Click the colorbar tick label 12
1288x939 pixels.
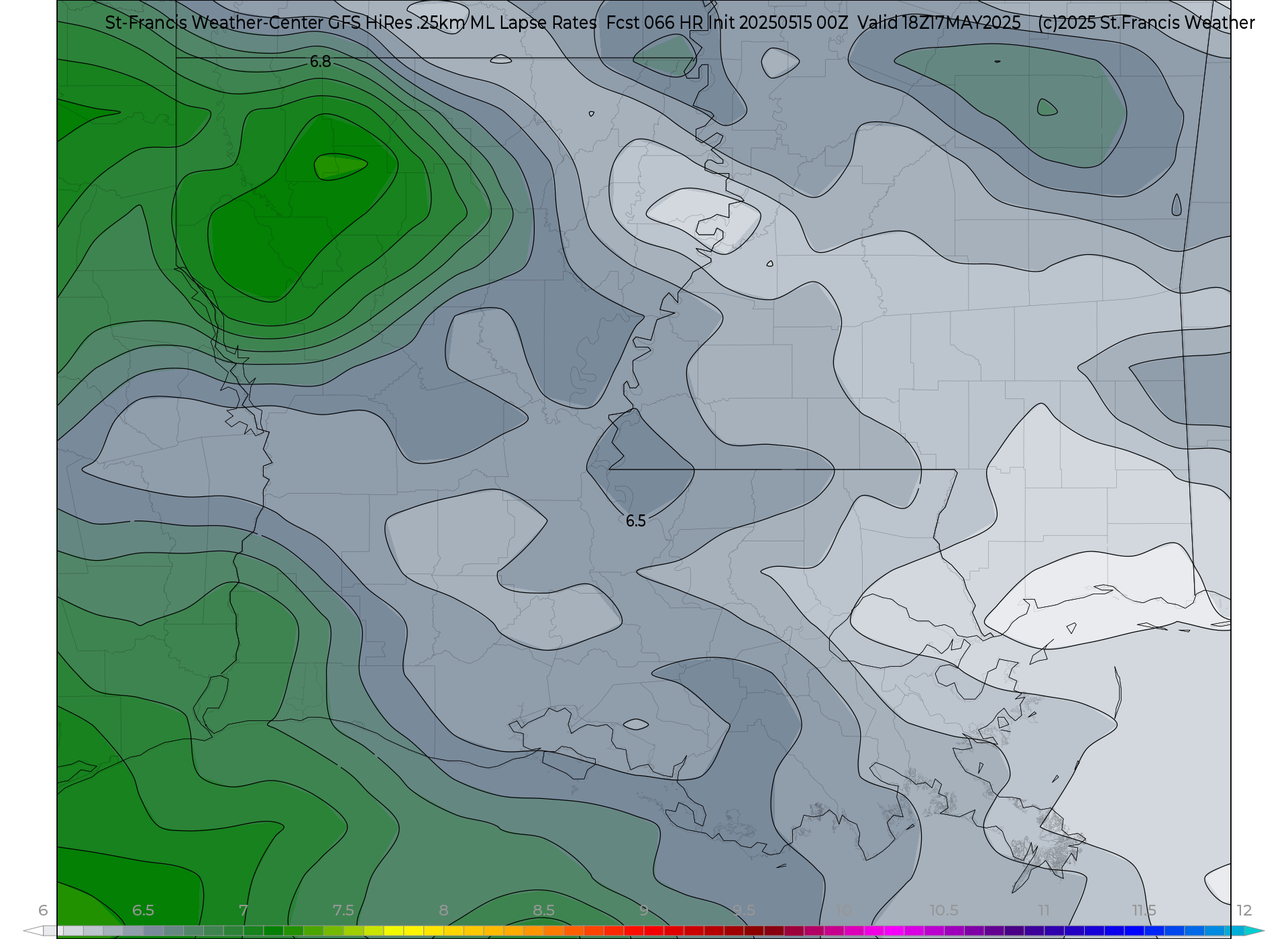1244,910
